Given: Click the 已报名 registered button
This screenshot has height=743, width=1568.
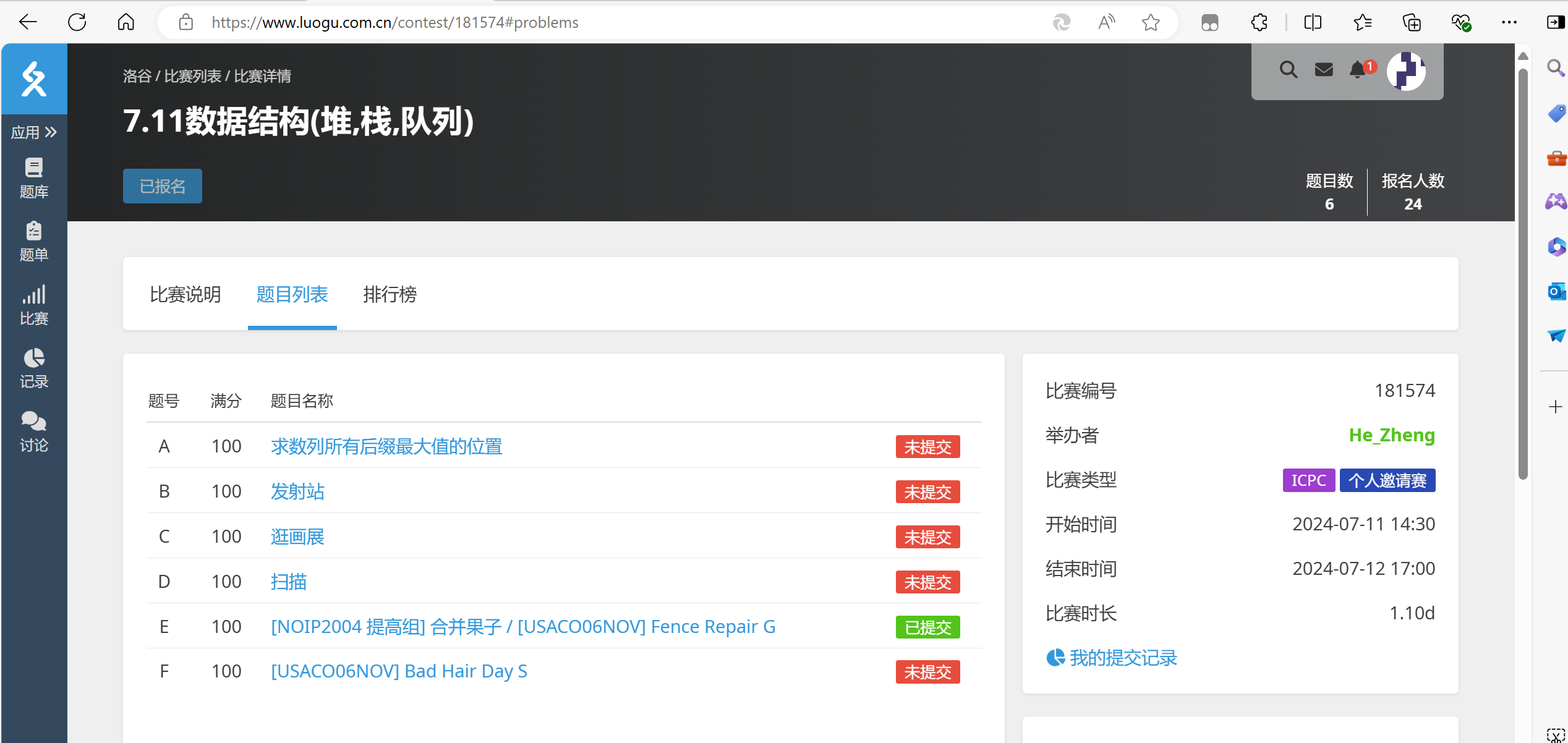Looking at the screenshot, I should click(x=162, y=186).
